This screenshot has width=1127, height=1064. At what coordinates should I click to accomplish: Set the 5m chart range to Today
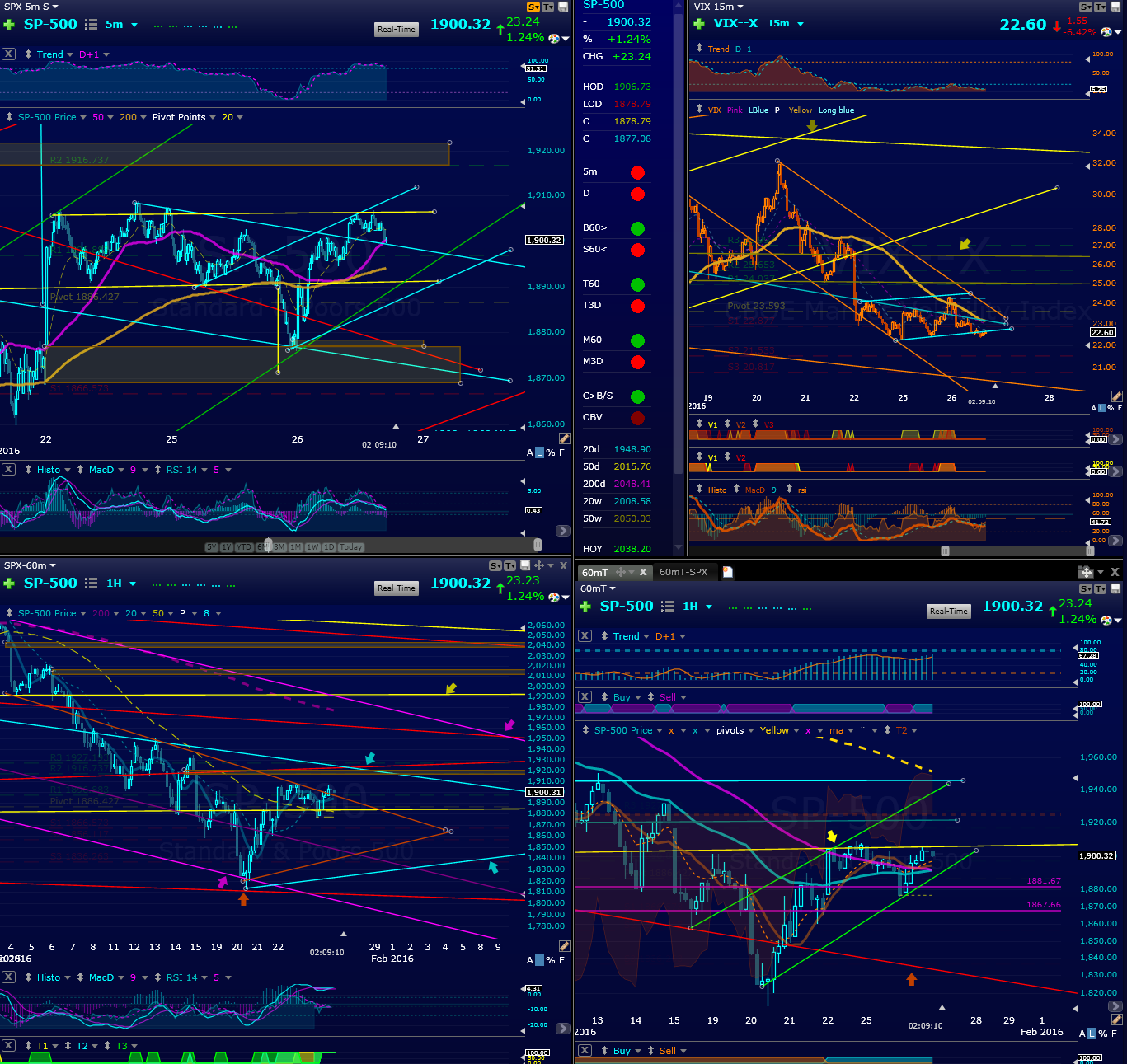[351, 547]
